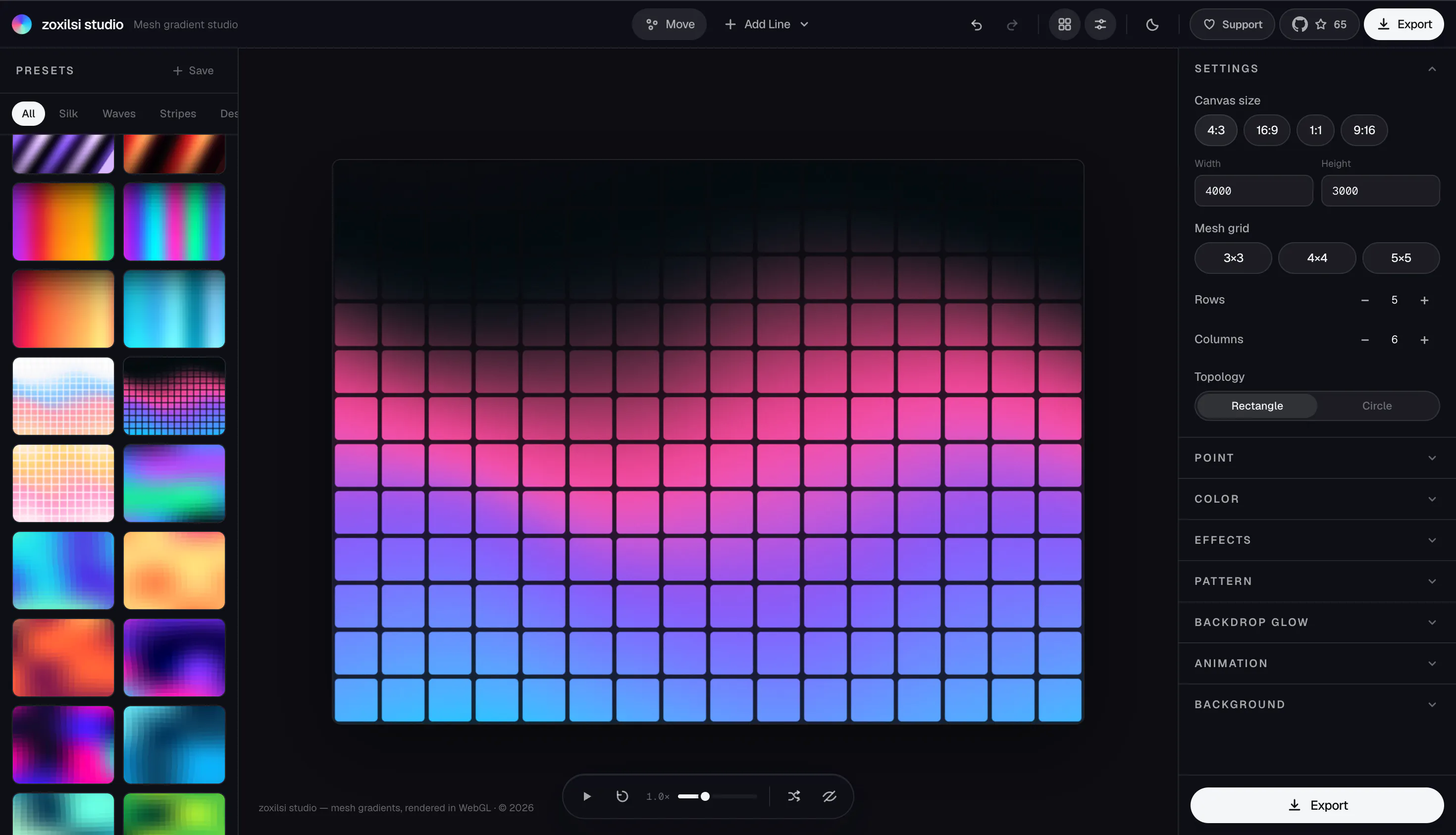Switch to the Waves presets tab
Image resolution: width=1456 pixels, height=835 pixels.
(119, 113)
